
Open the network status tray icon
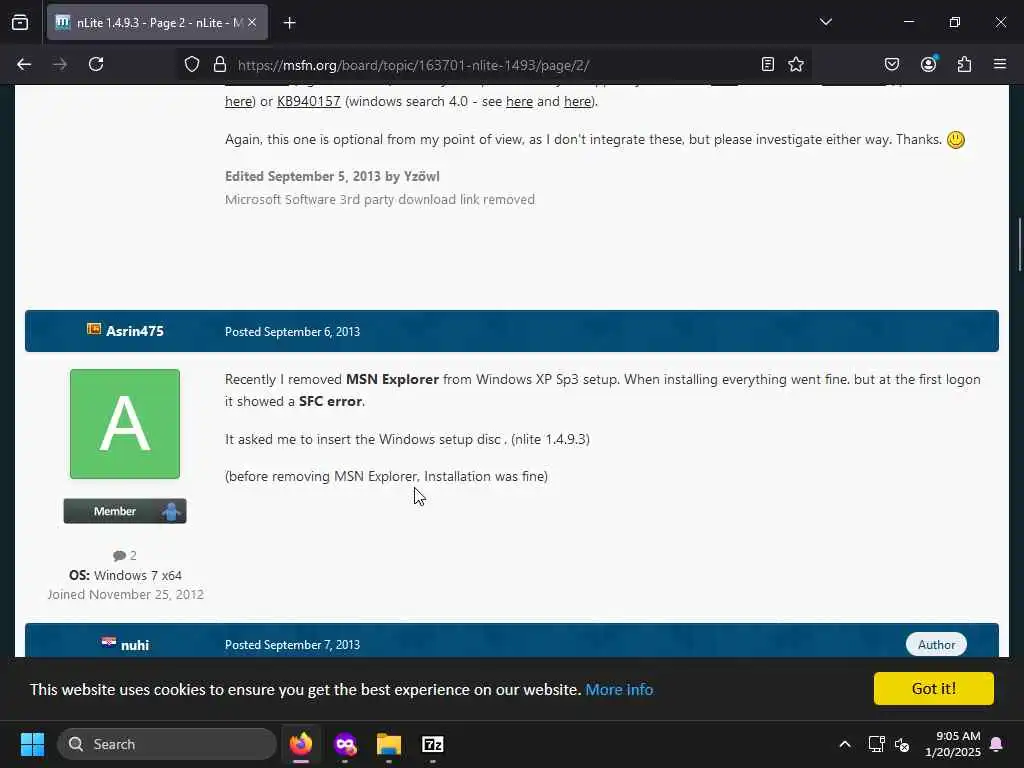[876, 744]
